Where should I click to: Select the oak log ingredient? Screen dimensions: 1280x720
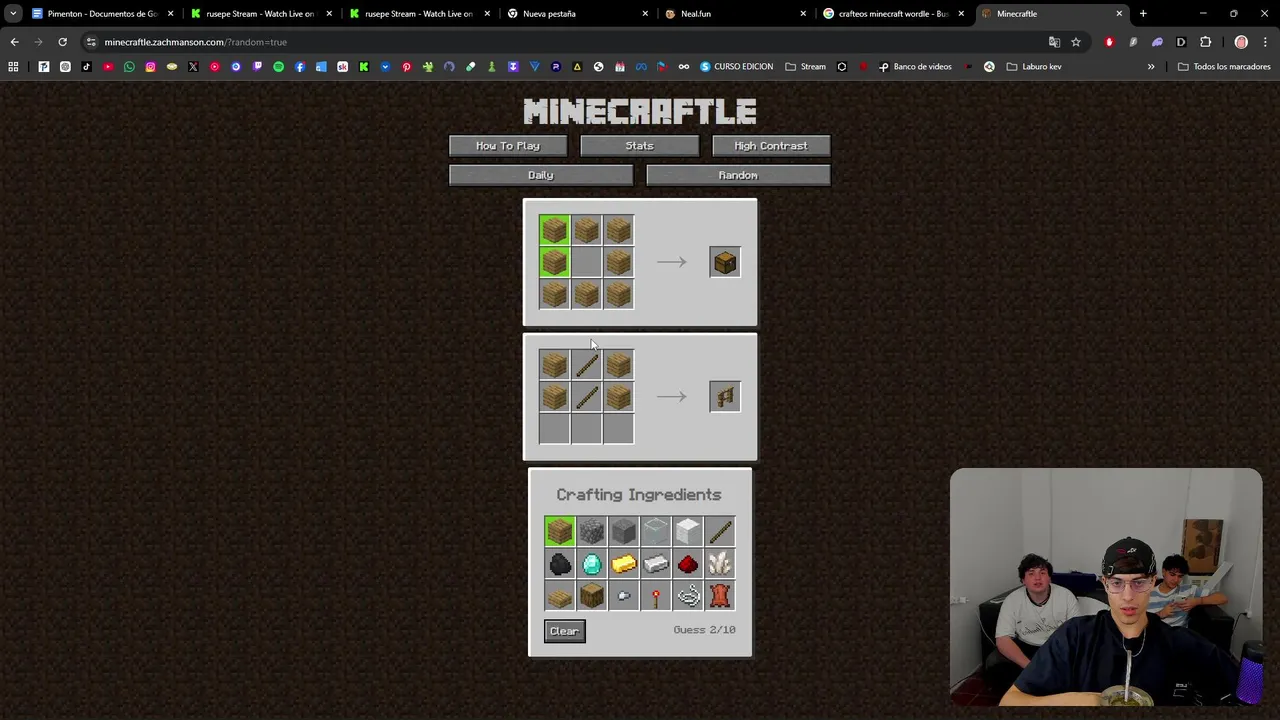click(591, 597)
